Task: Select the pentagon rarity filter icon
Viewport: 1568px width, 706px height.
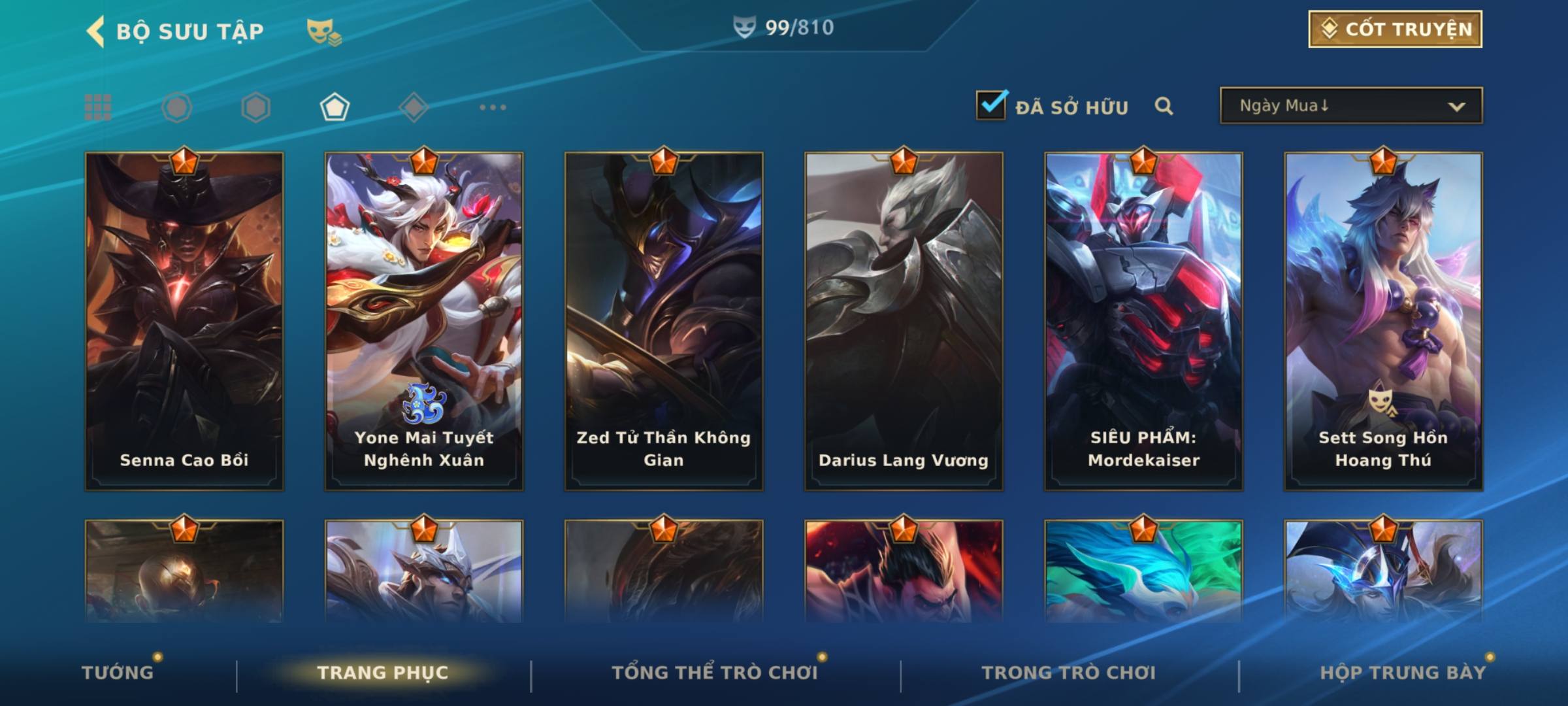Action: tap(335, 107)
